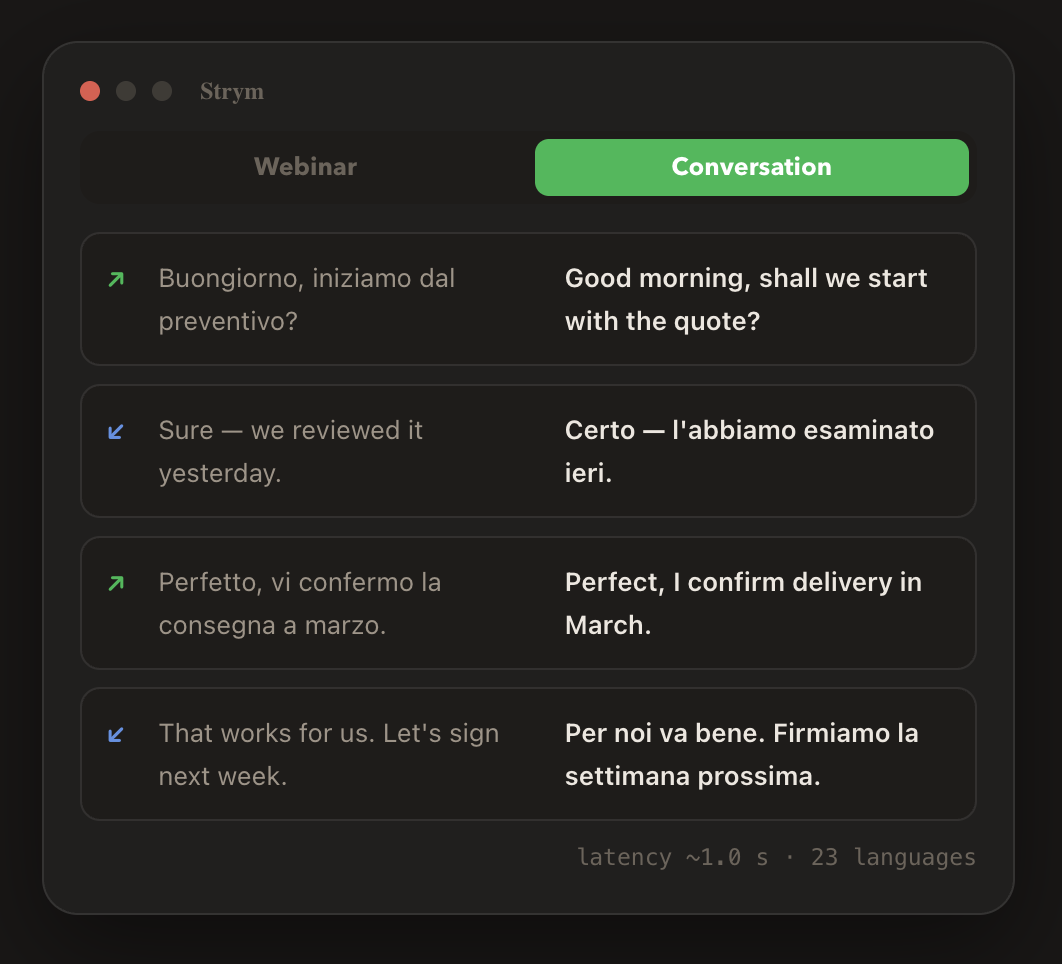Select the source text 'Sure — we reviewed it yesterday'
The height and width of the screenshot is (964, 1062).
click(291, 452)
